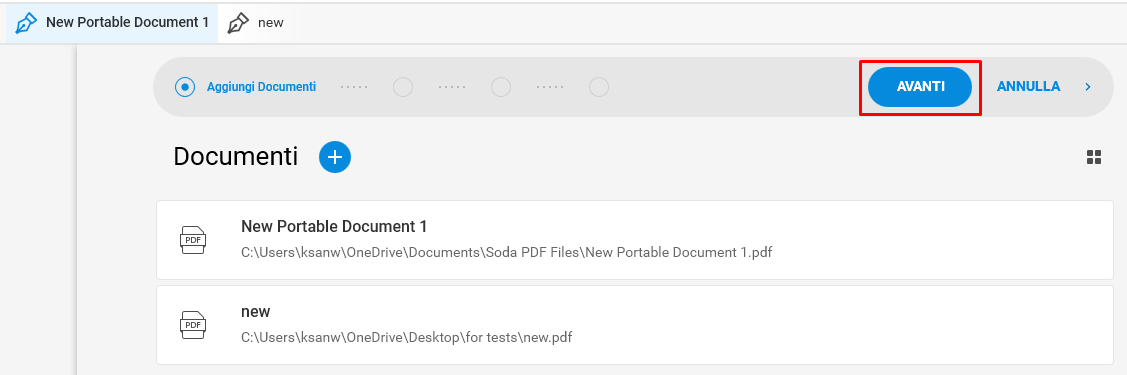This screenshot has height=375, width=1127.
Task: Click the AVANTI button
Action: pyautogui.click(x=920, y=87)
